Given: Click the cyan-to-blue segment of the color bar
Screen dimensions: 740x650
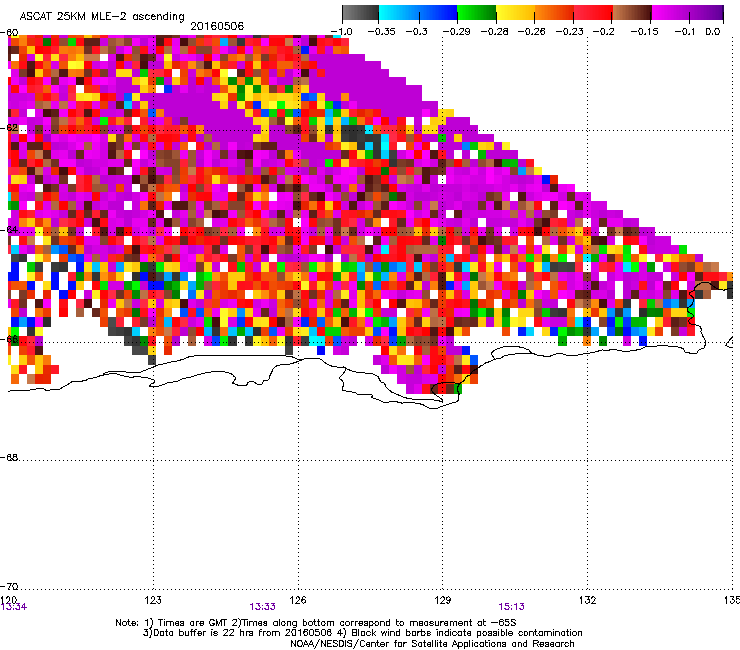Looking at the screenshot, I should point(418,13).
